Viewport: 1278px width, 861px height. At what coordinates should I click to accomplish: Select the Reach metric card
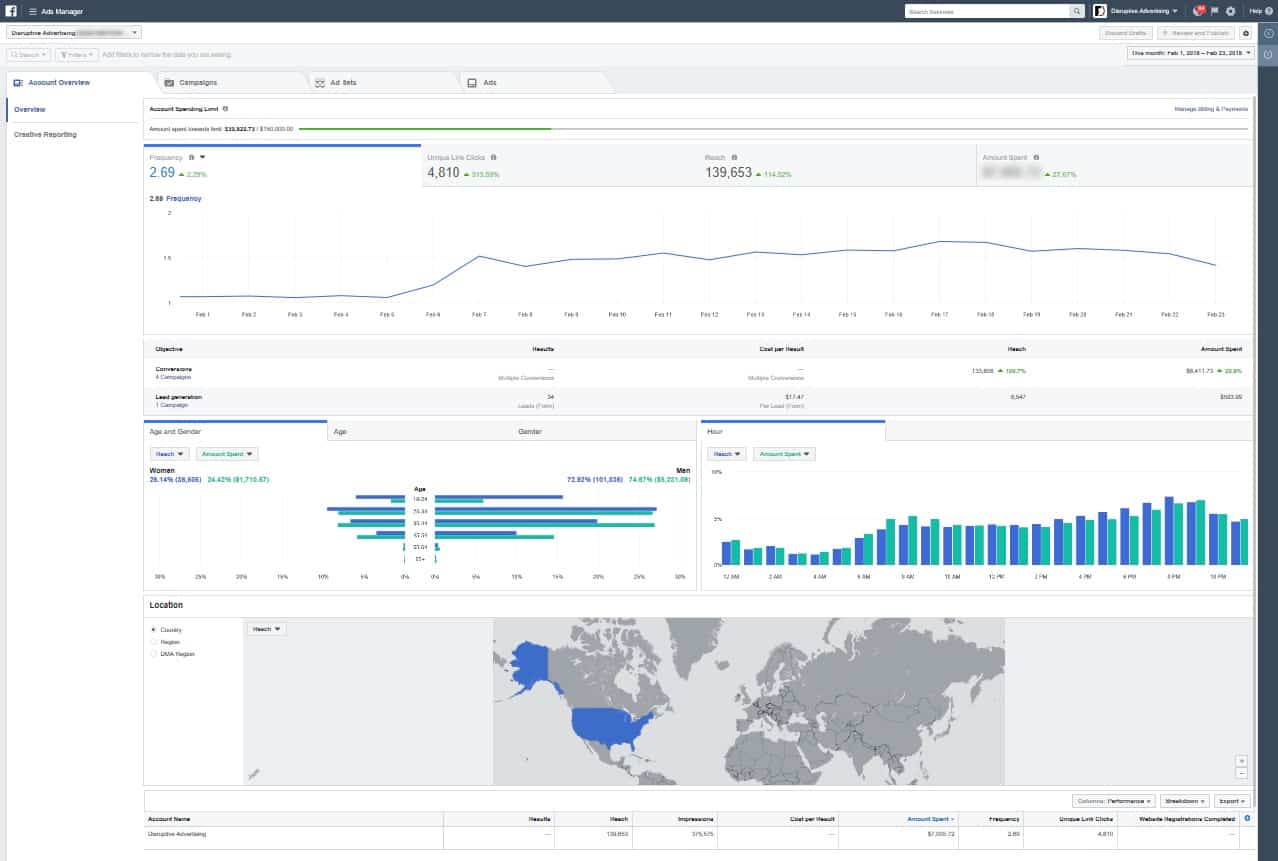click(x=836, y=166)
